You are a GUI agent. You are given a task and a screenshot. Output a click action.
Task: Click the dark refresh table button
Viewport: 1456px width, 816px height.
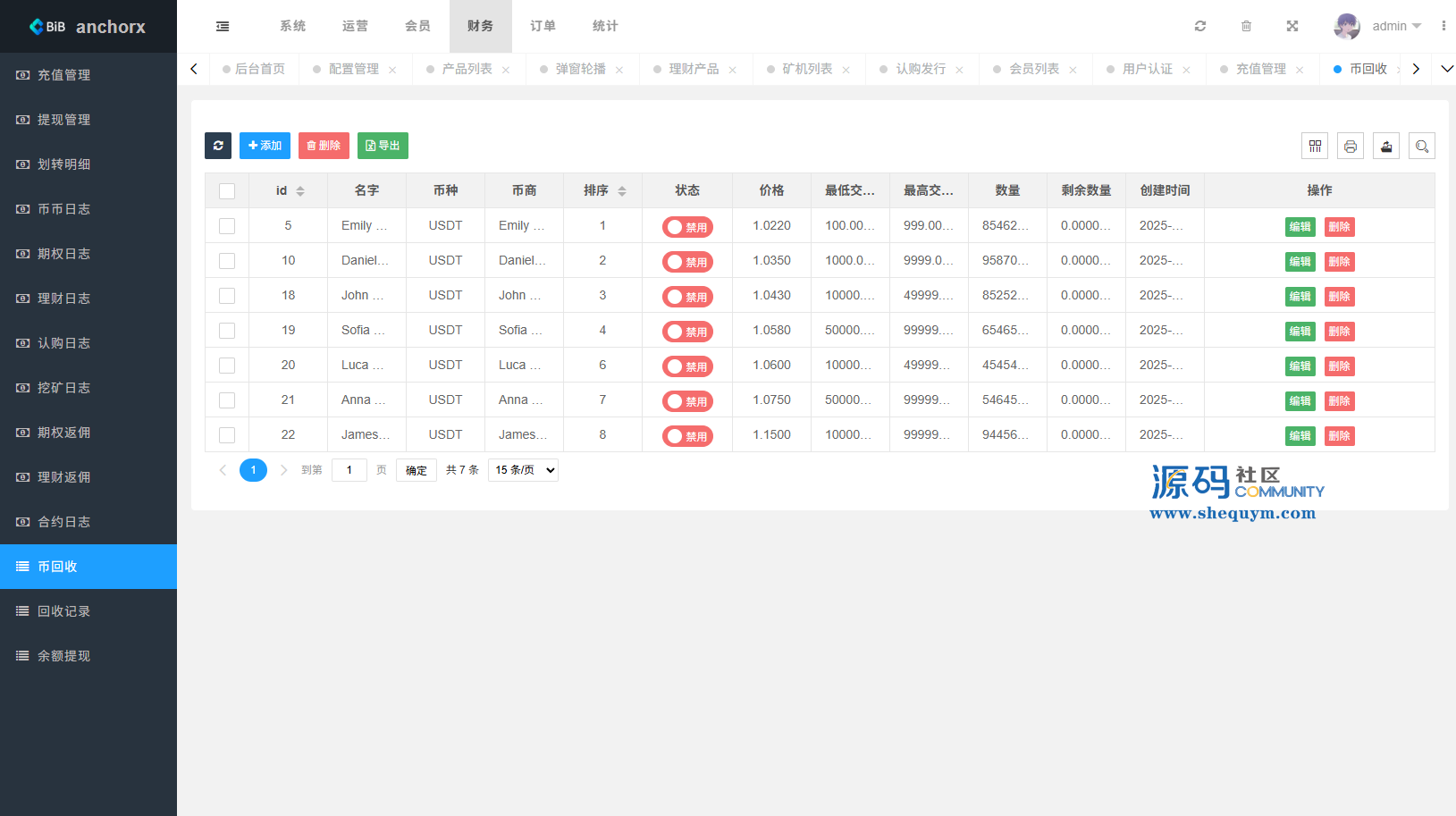point(218,146)
